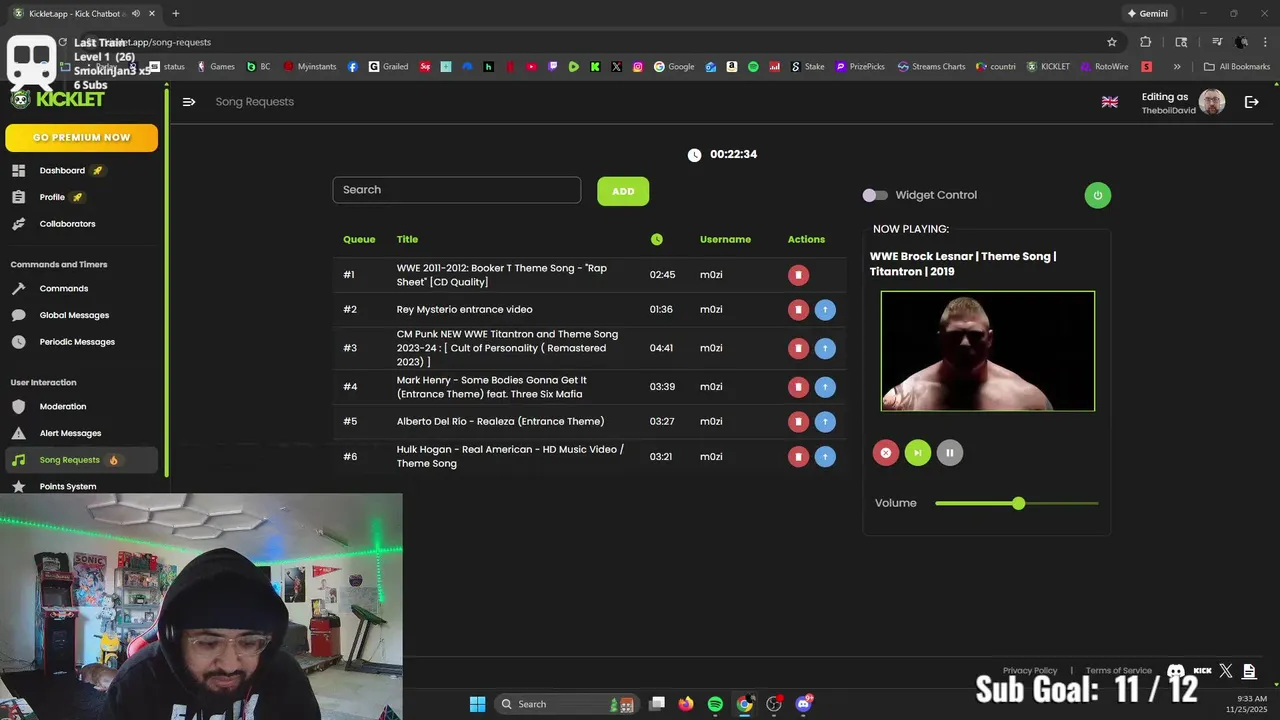Remove Alberto Del Rio Realeza from queue
Image resolution: width=1280 pixels, height=720 pixels.
(798, 422)
